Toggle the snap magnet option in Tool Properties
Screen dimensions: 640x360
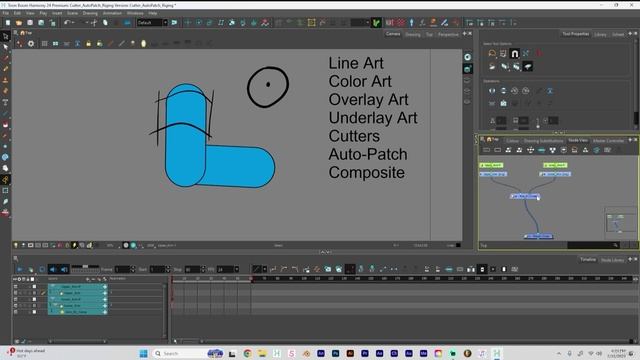coord(515,53)
